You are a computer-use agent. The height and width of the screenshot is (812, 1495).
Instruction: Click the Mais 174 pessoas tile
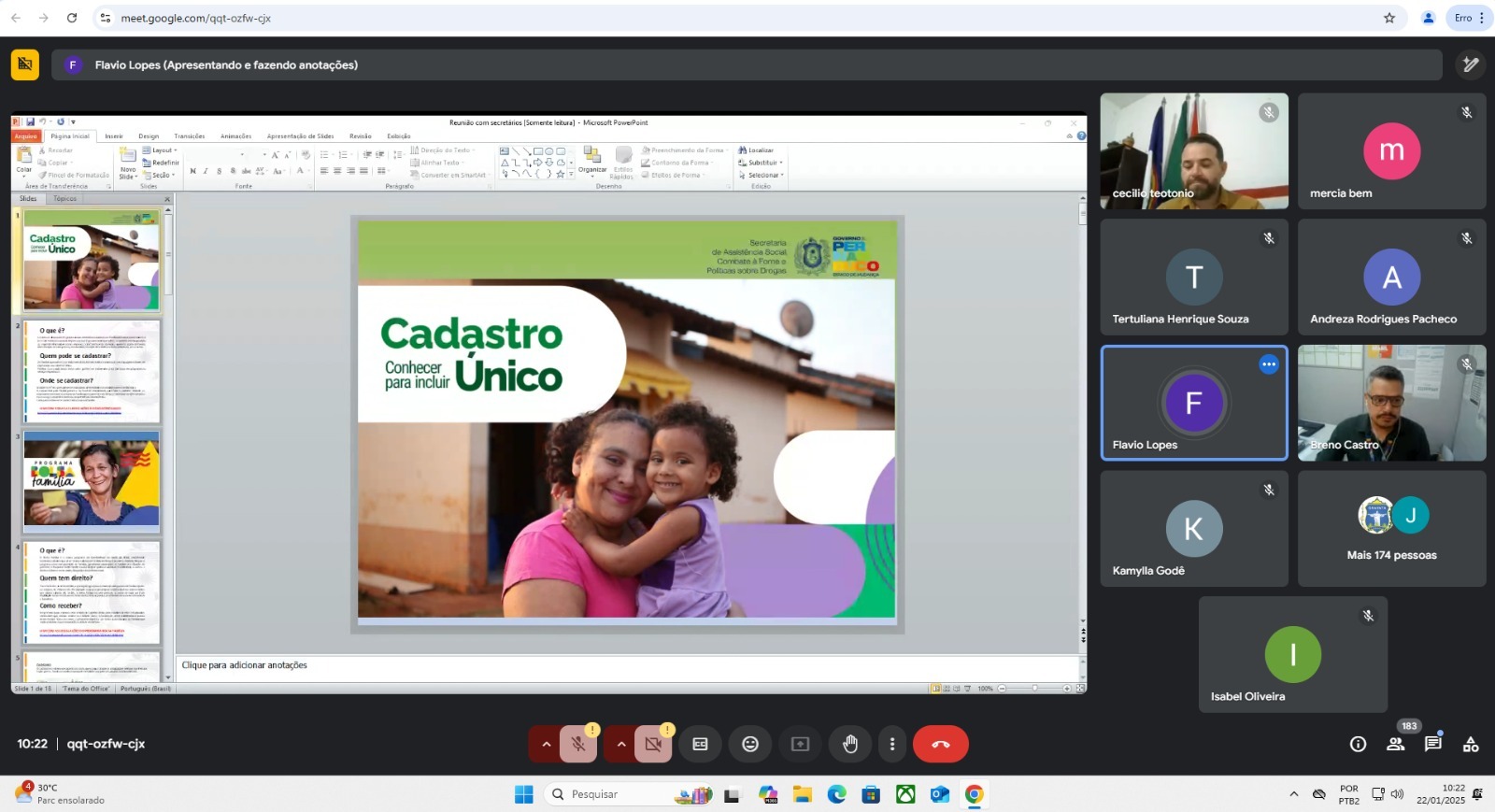click(1391, 529)
